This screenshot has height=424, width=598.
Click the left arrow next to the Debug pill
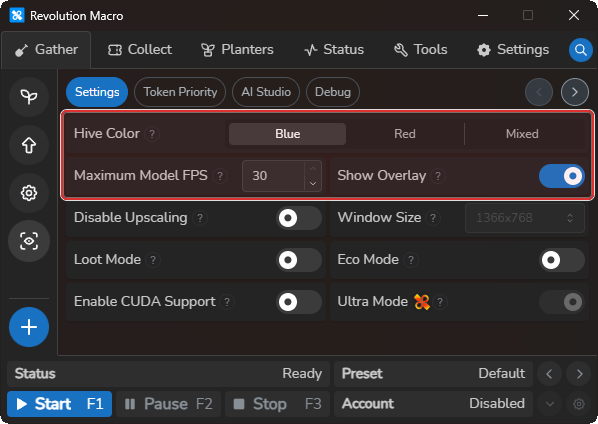click(539, 92)
